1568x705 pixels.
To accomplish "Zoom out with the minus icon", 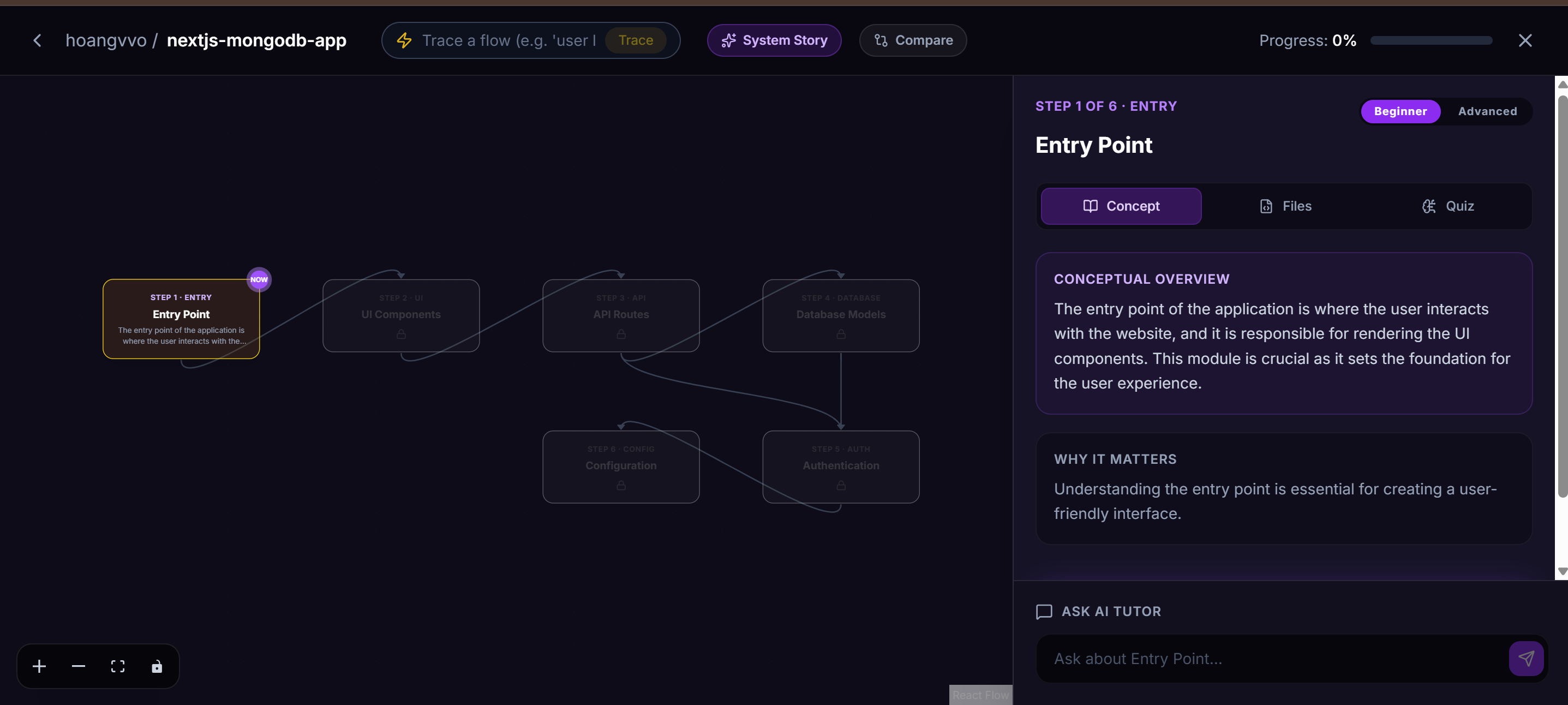I will tap(79, 666).
